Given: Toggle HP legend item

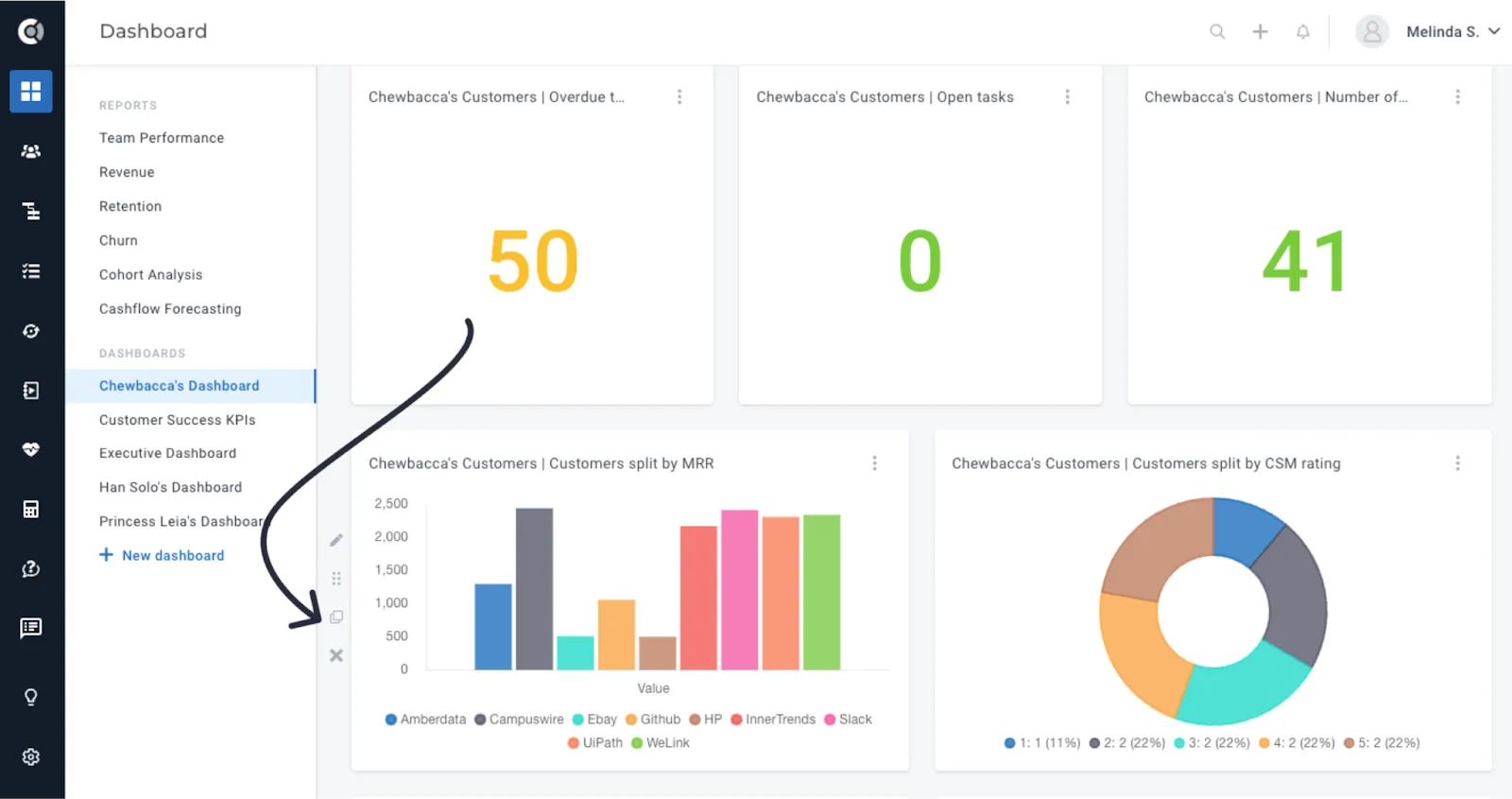Looking at the screenshot, I should click(706, 720).
